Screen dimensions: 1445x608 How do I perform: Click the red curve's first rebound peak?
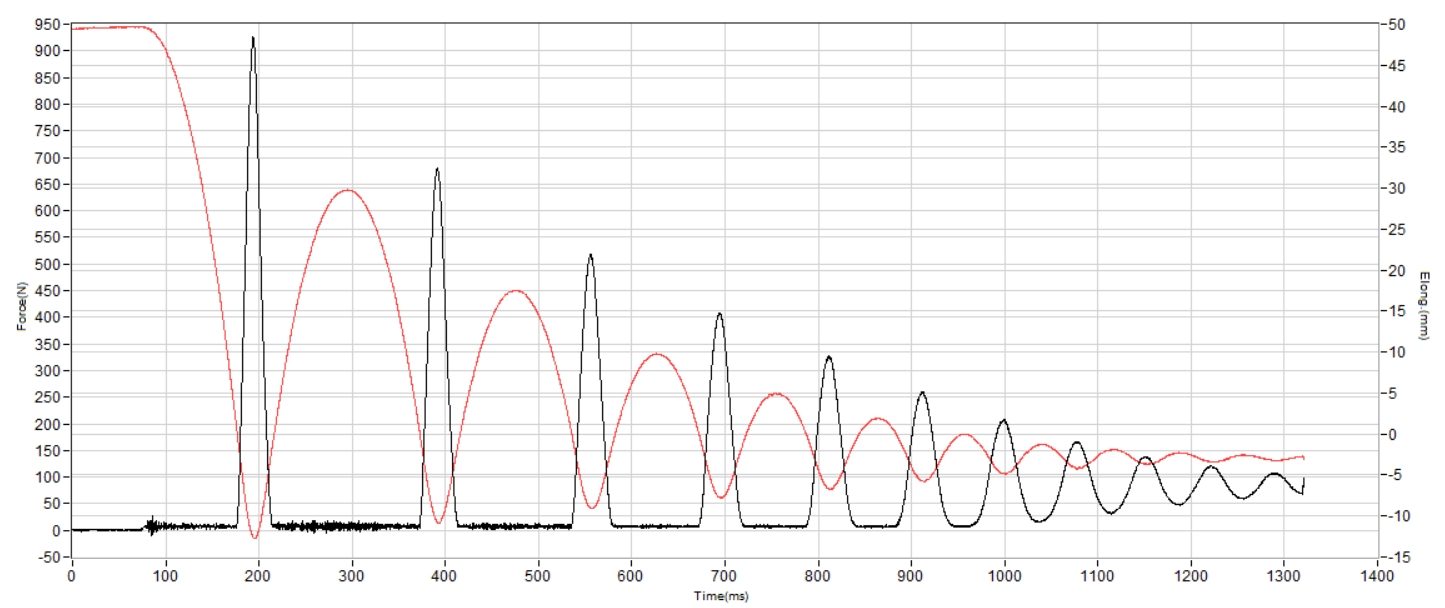(x=347, y=190)
